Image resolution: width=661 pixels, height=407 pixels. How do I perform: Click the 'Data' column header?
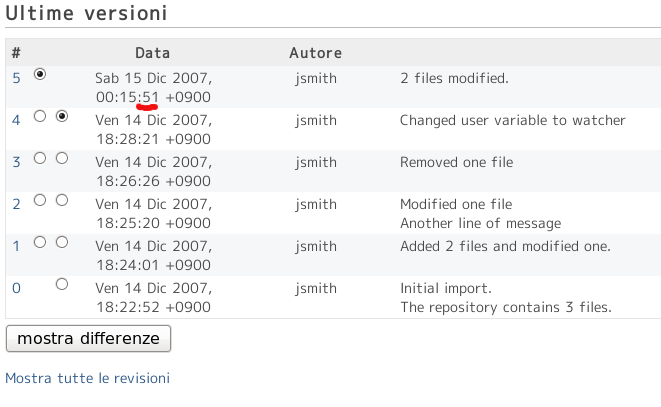[x=153, y=53]
